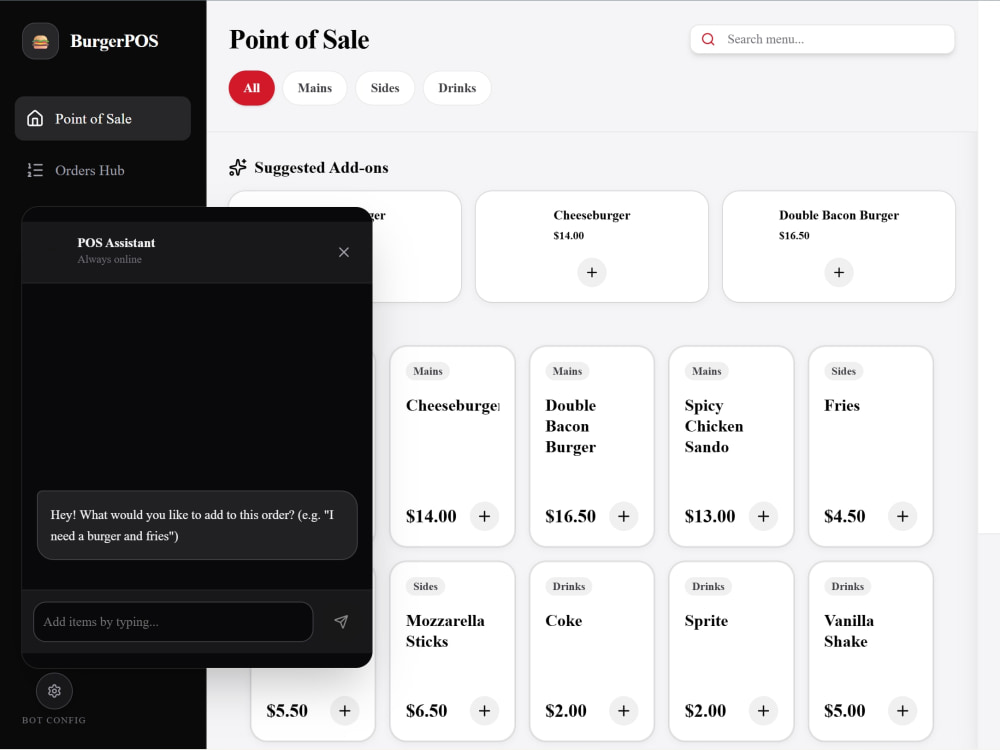Click the Mains tag on Spicy Chicken Sando
Image resolution: width=1000 pixels, height=750 pixels.
click(707, 371)
